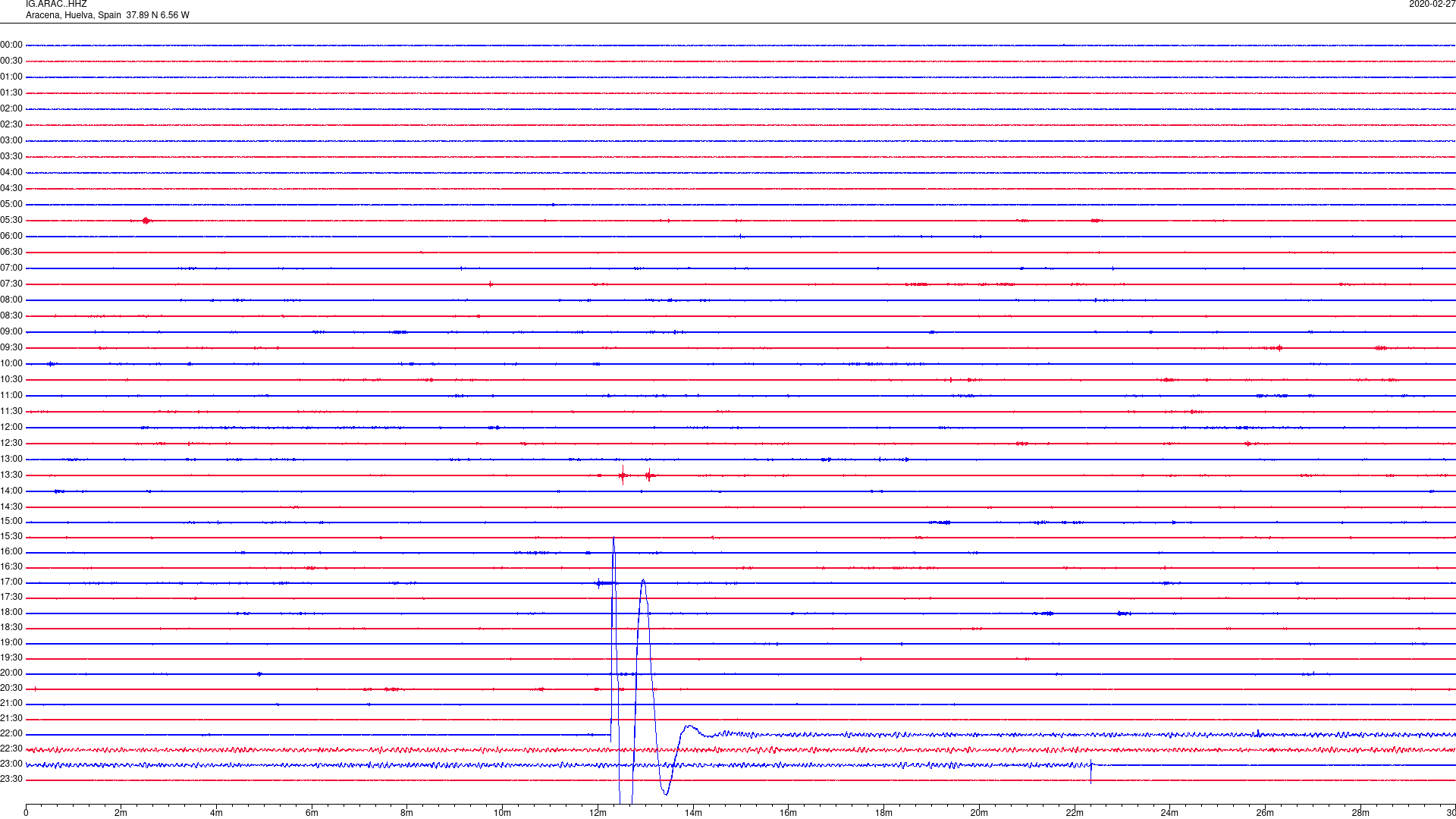
Task: Click the 08:00 time row label
Action: click(11, 300)
